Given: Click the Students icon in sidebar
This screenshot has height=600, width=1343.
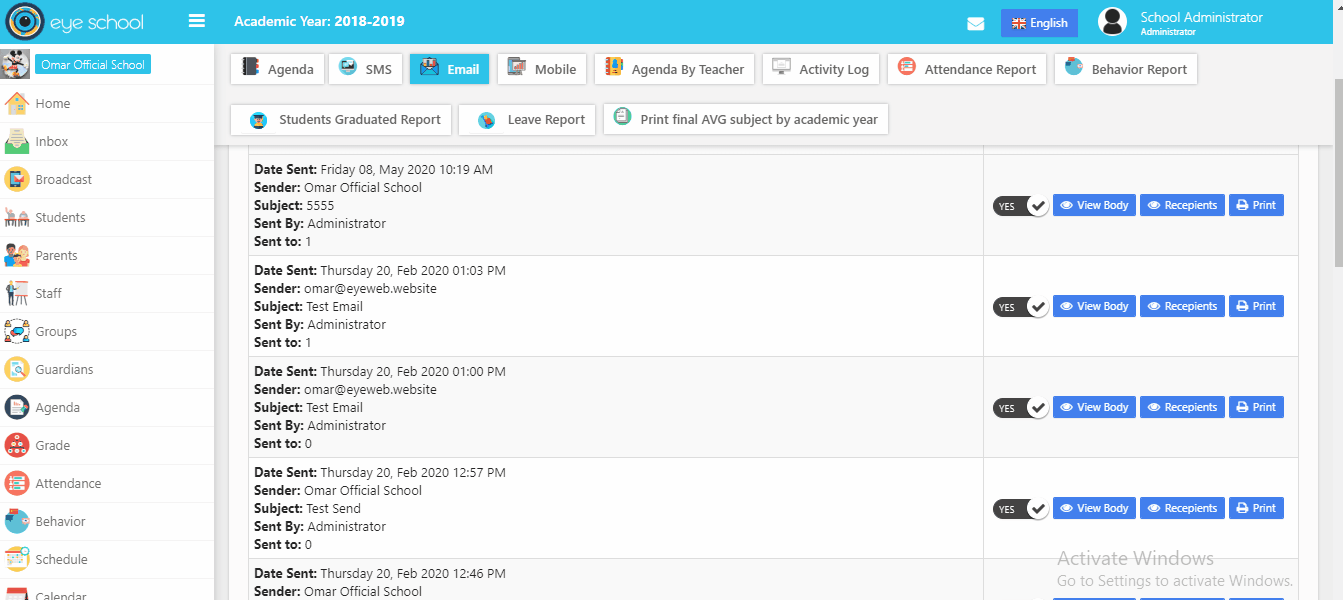Looking at the screenshot, I should [16, 217].
